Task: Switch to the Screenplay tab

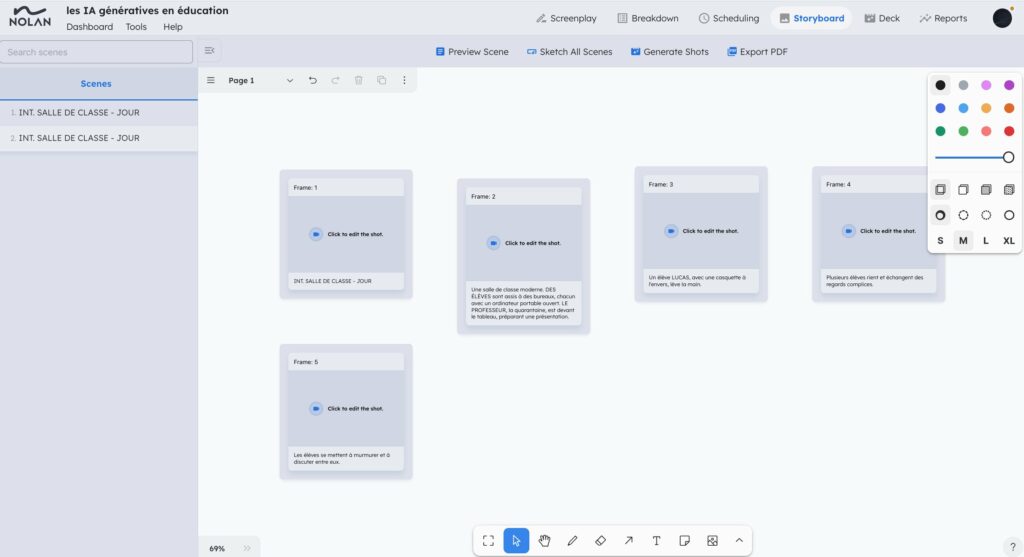Action: (567, 18)
